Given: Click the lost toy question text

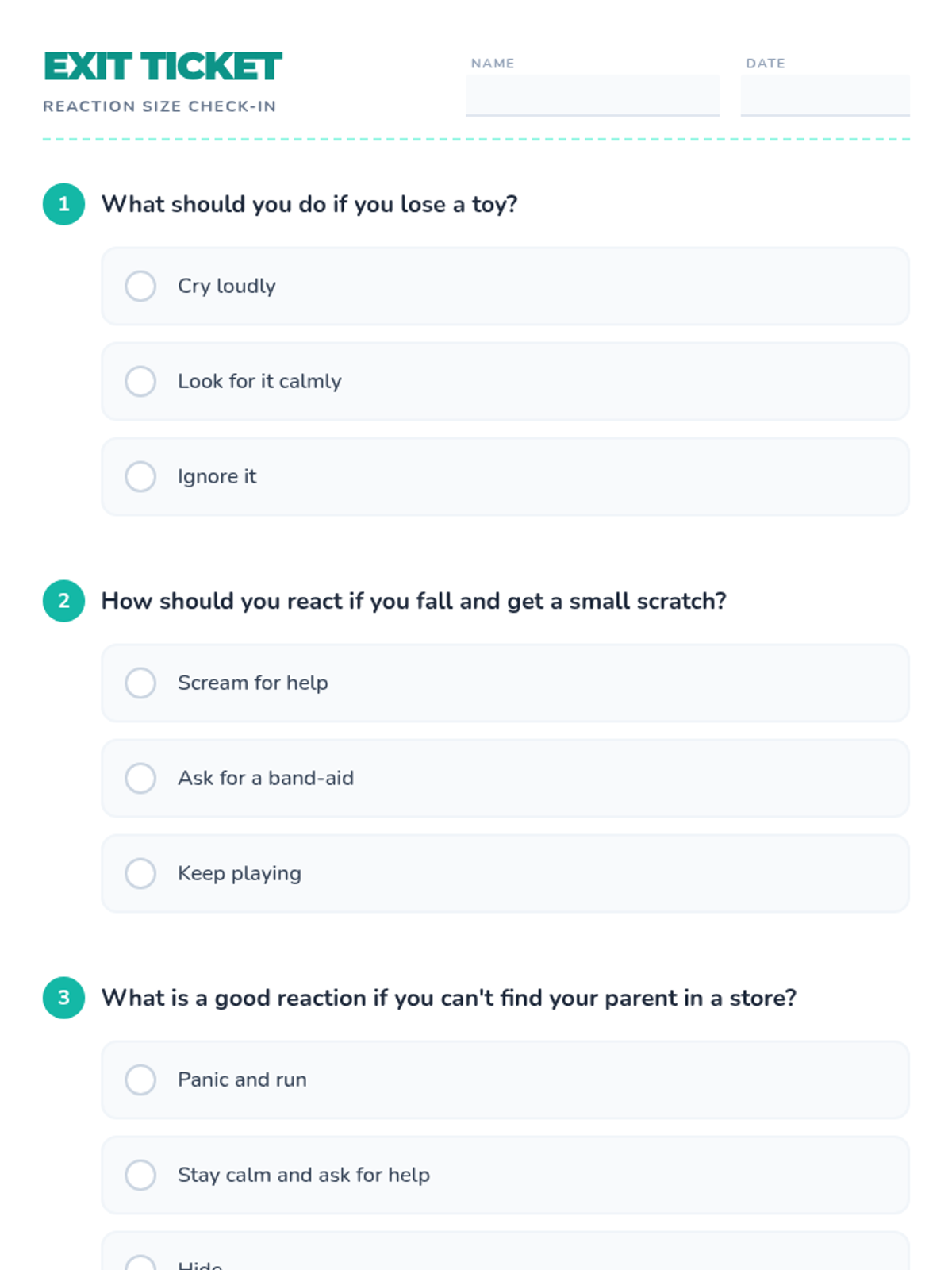Looking at the screenshot, I should coord(309,204).
